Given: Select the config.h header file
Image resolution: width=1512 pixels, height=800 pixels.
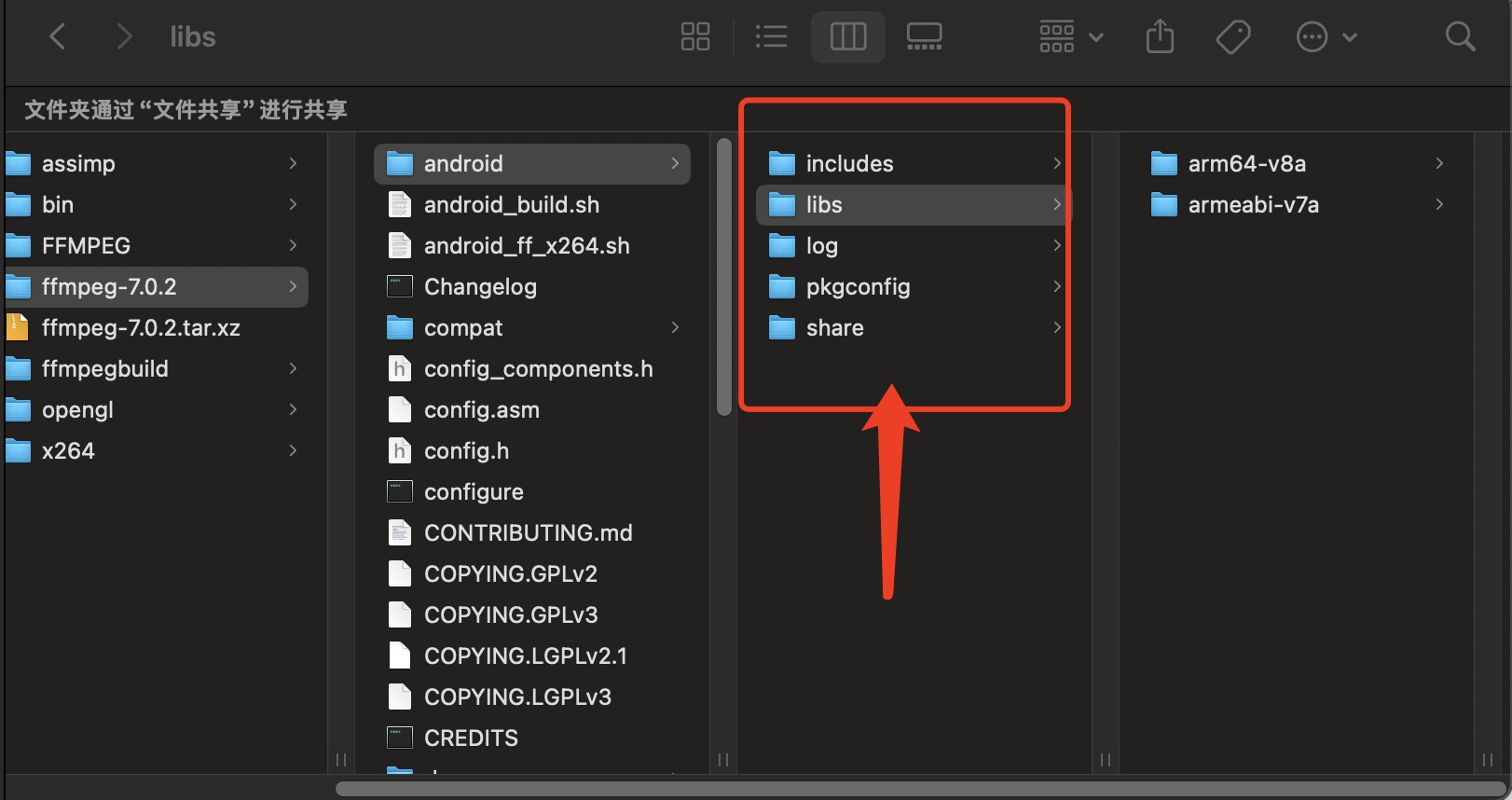Looking at the screenshot, I should (x=532, y=451).
